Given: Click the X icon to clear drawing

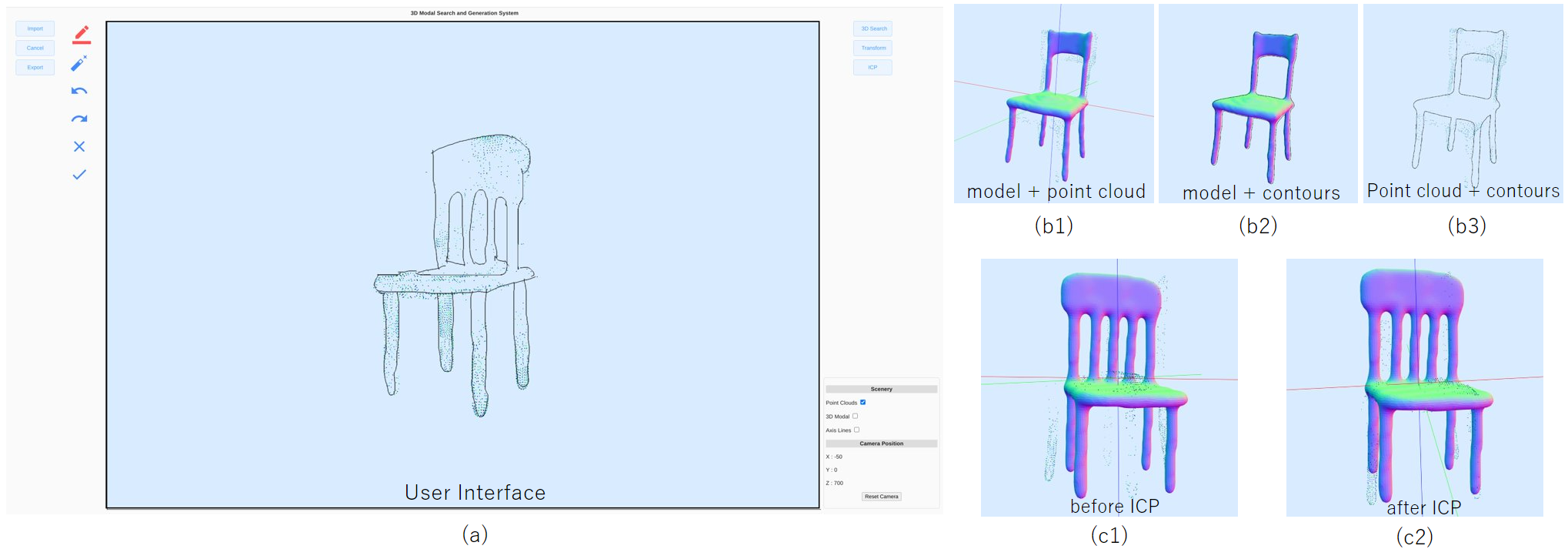Looking at the screenshot, I should [79, 146].
